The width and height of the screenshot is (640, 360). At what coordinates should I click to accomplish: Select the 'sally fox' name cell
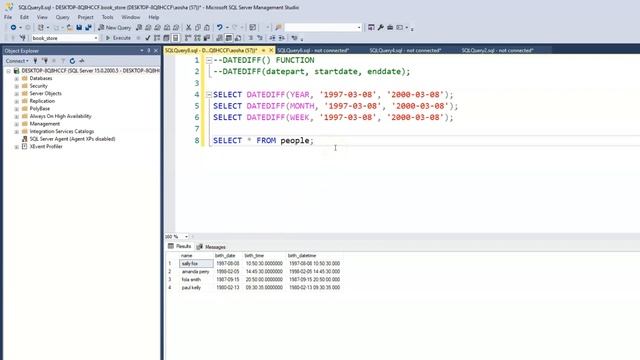(196, 264)
